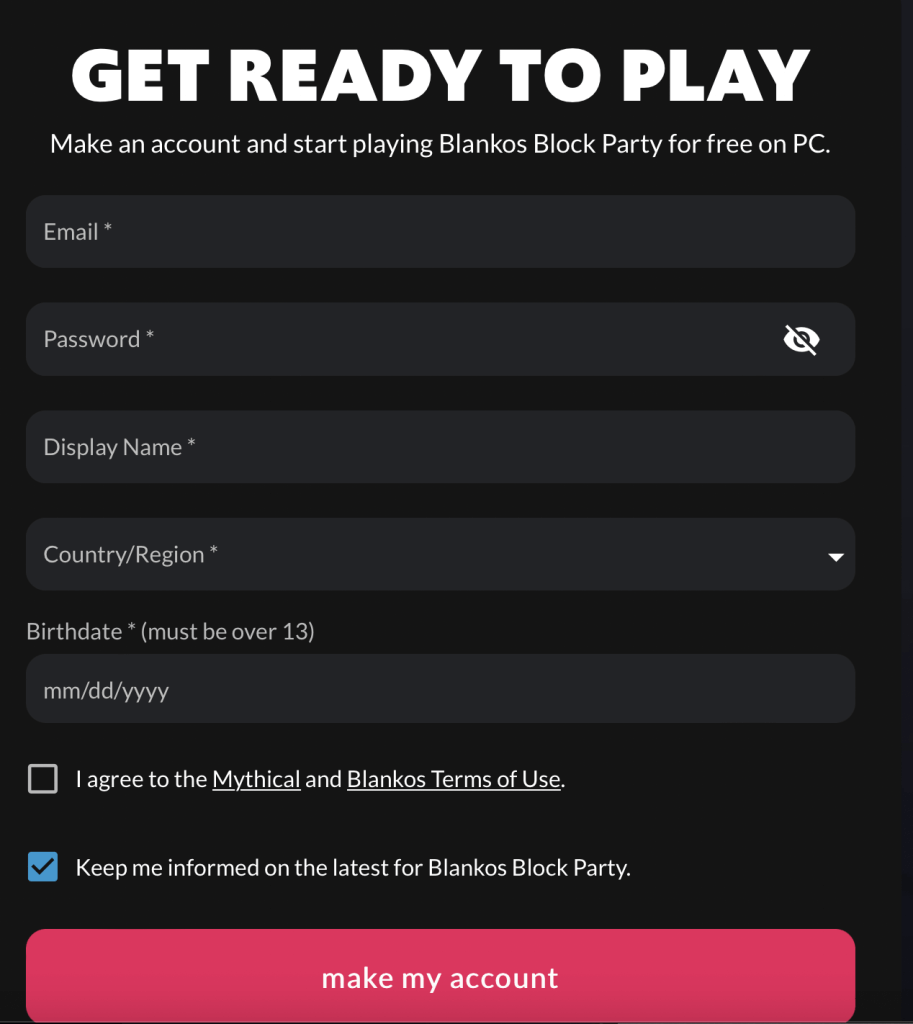Focus the Password input field
The height and width of the screenshot is (1024, 913).
pos(440,339)
